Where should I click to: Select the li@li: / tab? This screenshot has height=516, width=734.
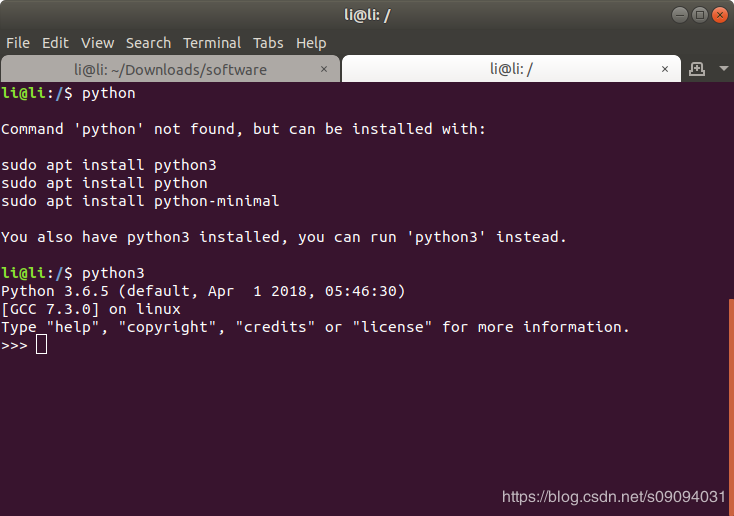pos(511,69)
